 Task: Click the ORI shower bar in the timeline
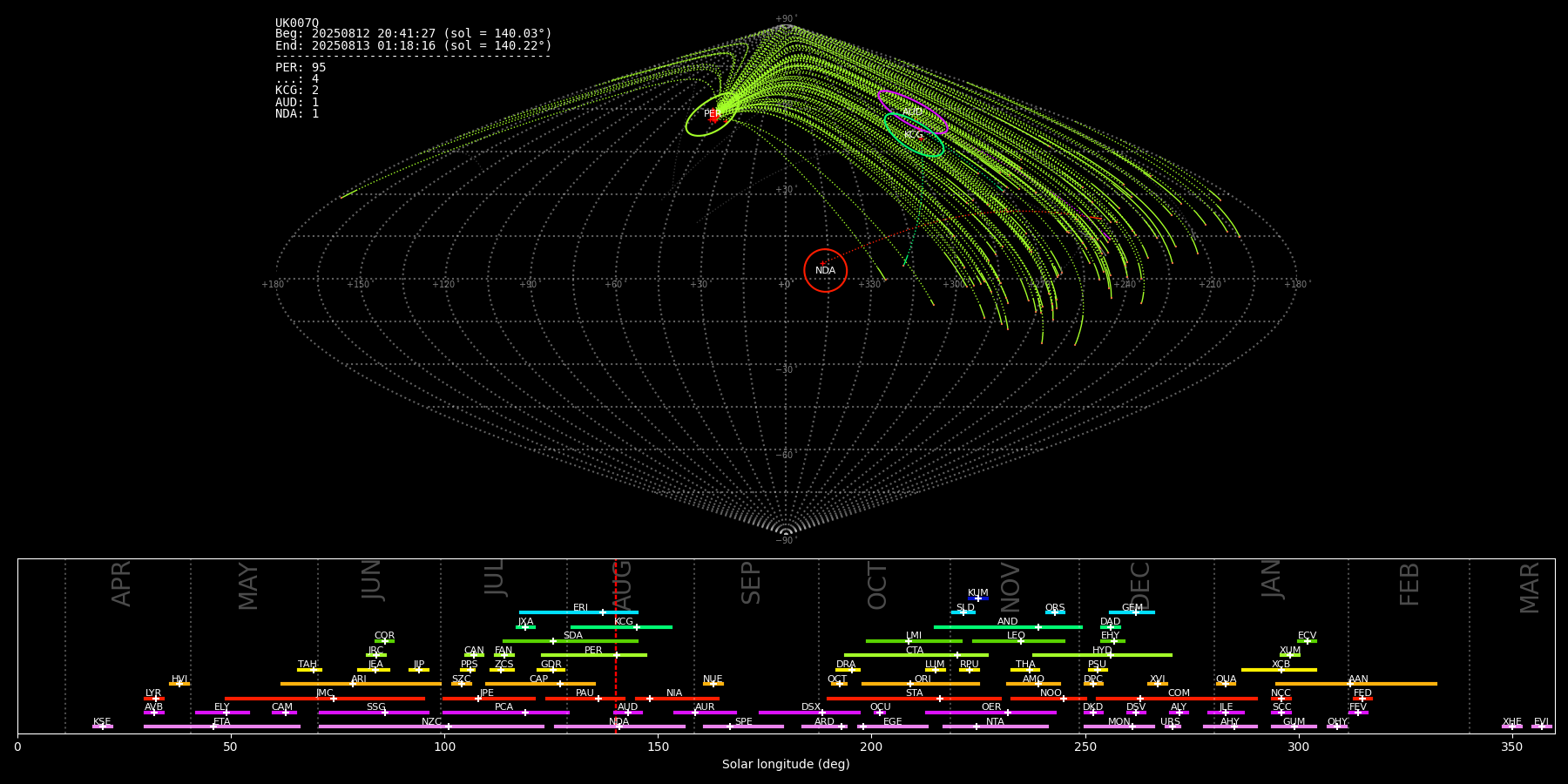click(921, 684)
